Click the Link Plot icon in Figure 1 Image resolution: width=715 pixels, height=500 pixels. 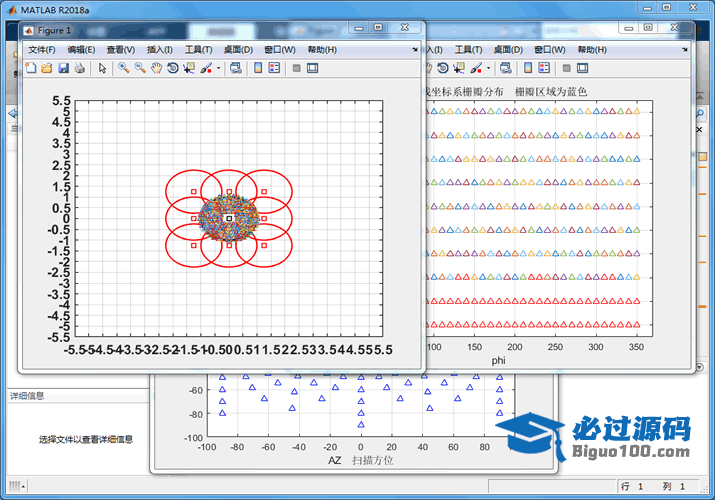coord(235,68)
